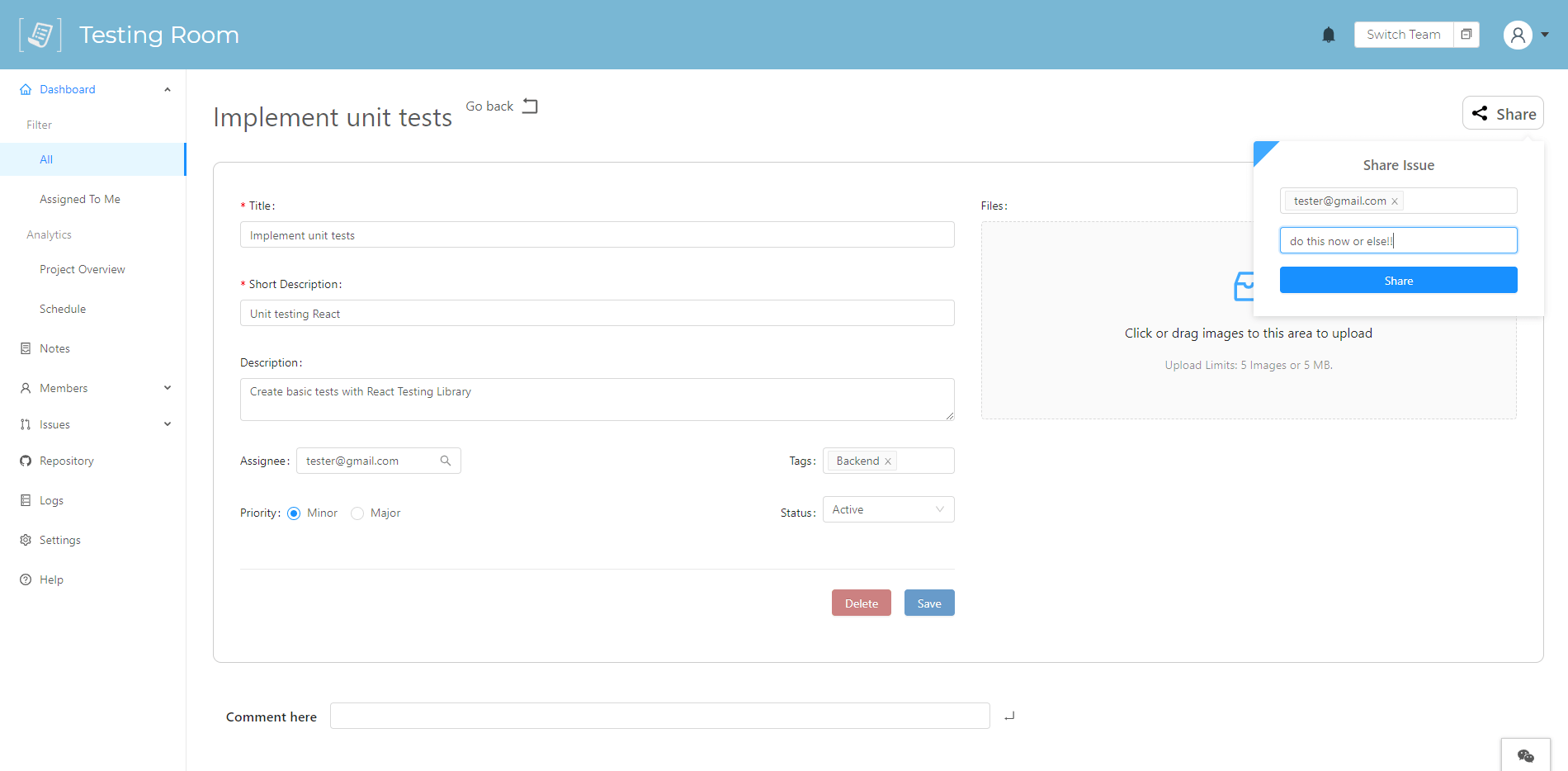This screenshot has height=771, width=1568.
Task: Remove tester@gmail.com from the share recipients
Action: coord(1395,201)
